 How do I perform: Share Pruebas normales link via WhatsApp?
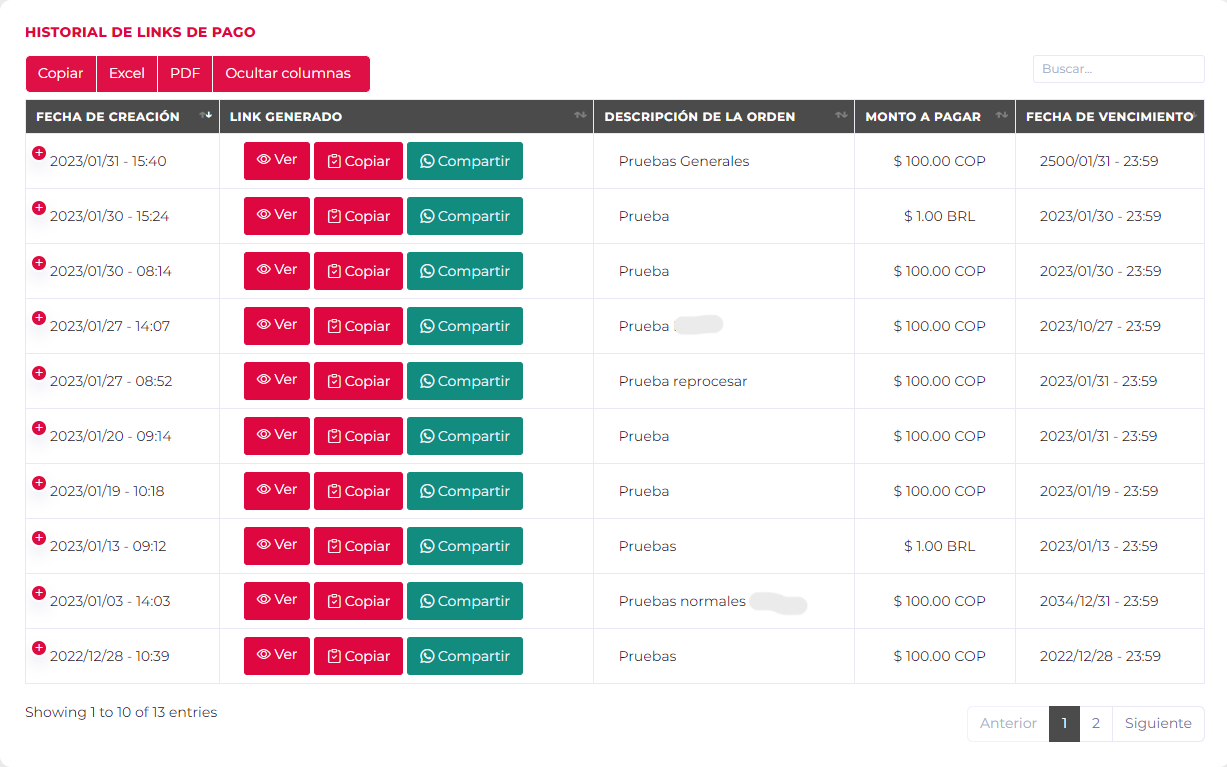point(465,601)
